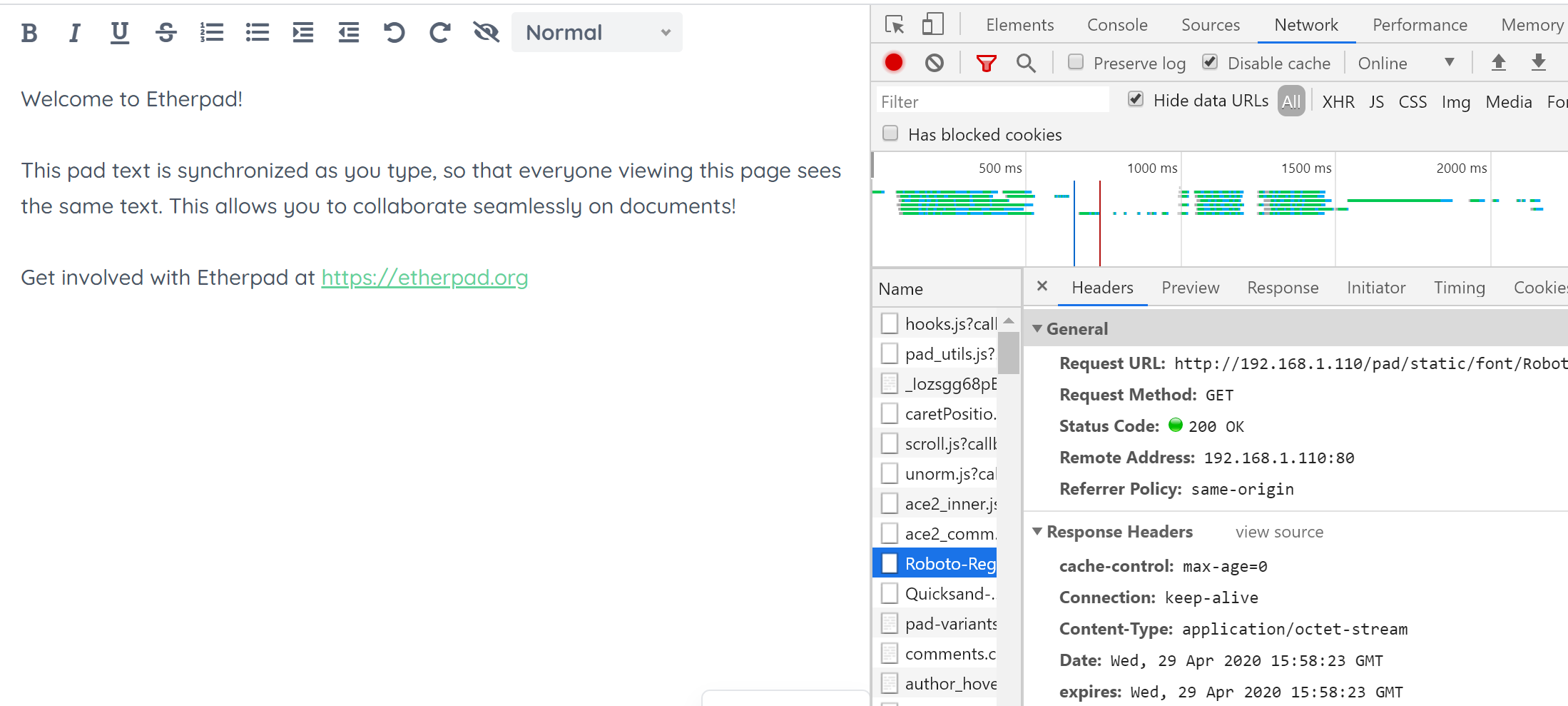Click the undo arrow icon
This screenshot has height=706, width=1568.
point(394,33)
